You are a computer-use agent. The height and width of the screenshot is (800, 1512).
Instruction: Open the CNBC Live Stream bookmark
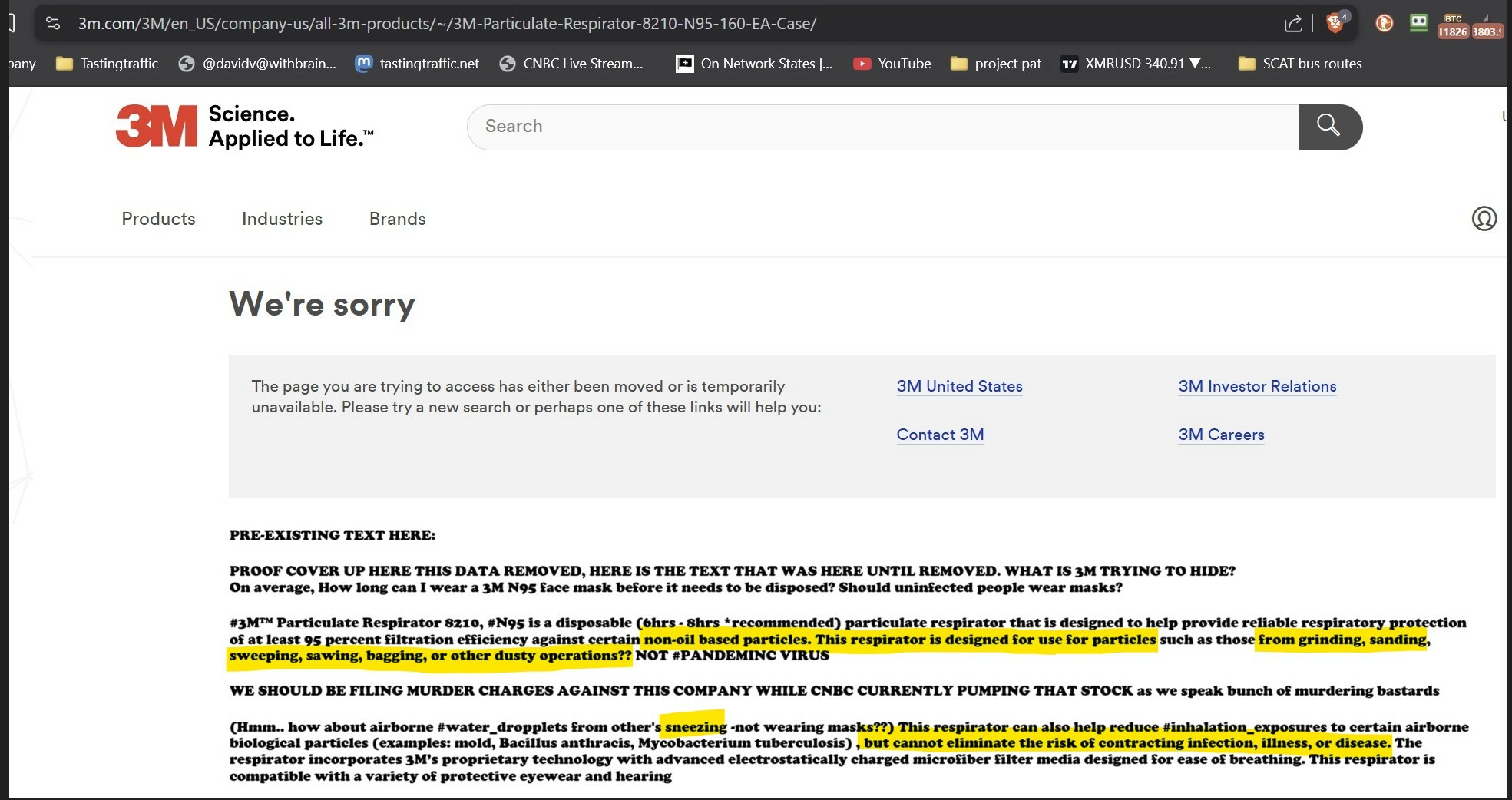point(571,64)
